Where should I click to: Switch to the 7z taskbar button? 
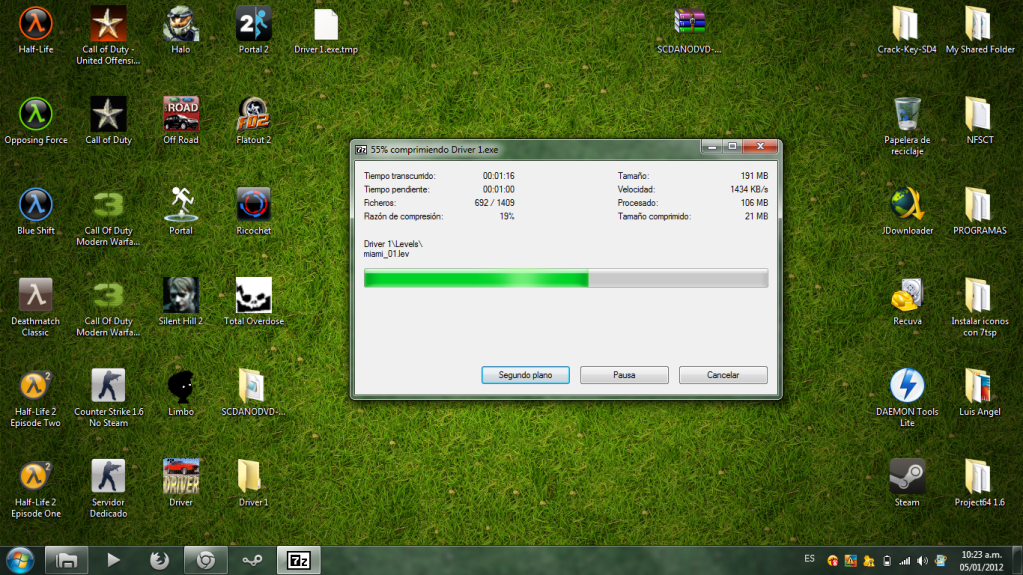pos(299,560)
